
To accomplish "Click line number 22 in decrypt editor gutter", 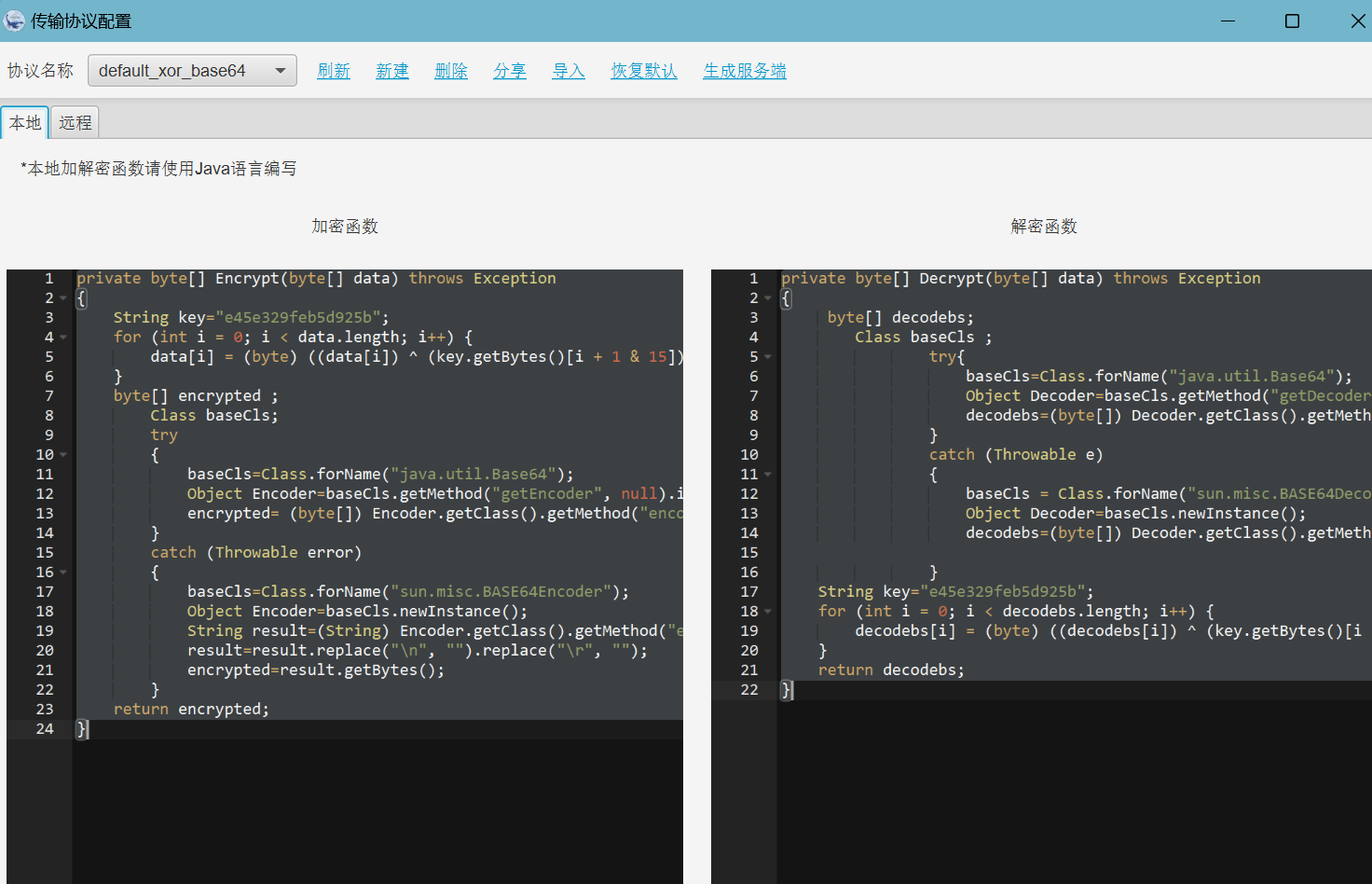I will (749, 690).
